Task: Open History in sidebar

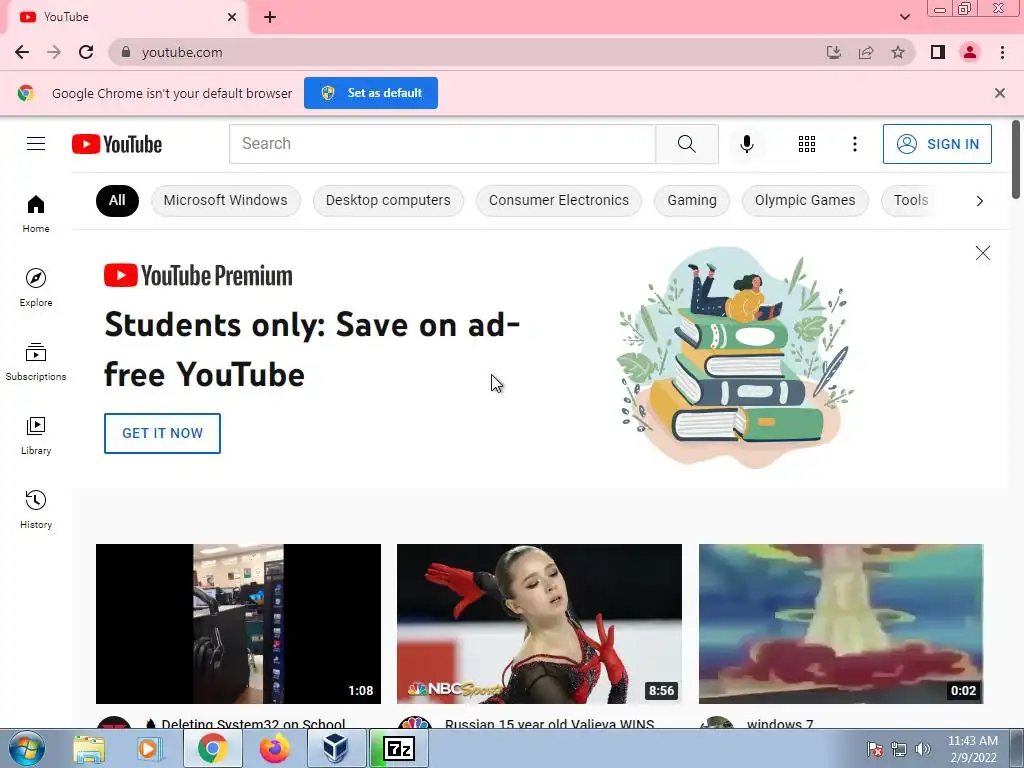Action: pyautogui.click(x=36, y=509)
